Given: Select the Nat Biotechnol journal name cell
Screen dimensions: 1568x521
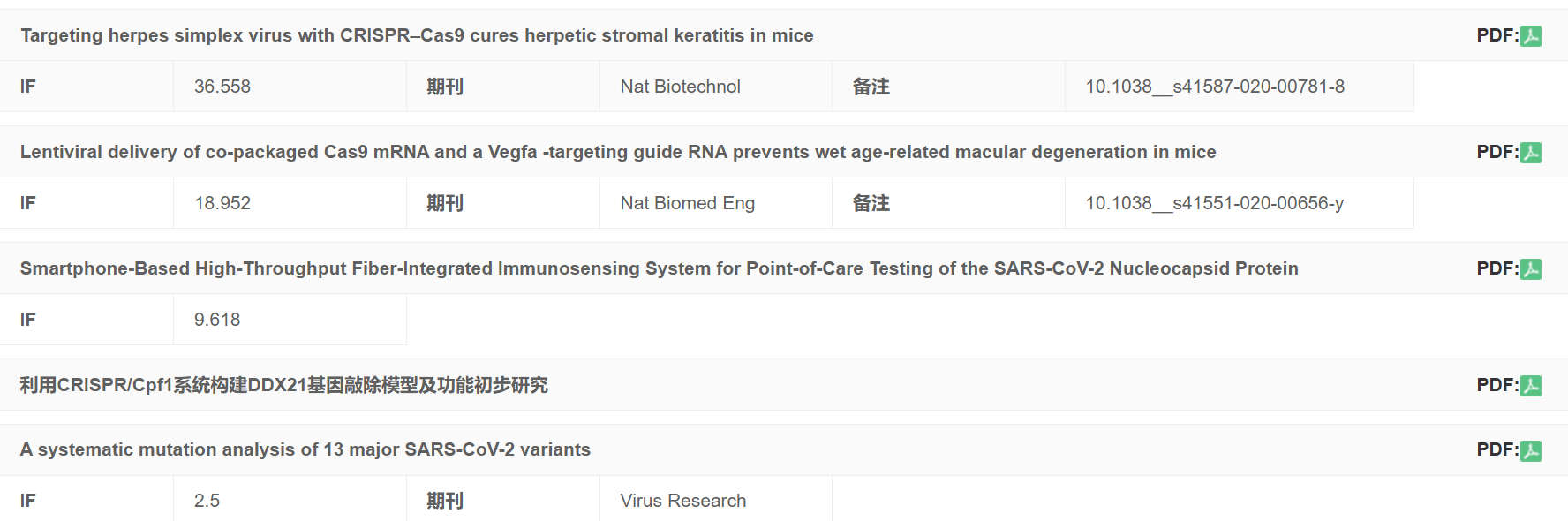Looking at the screenshot, I should click(x=681, y=87).
